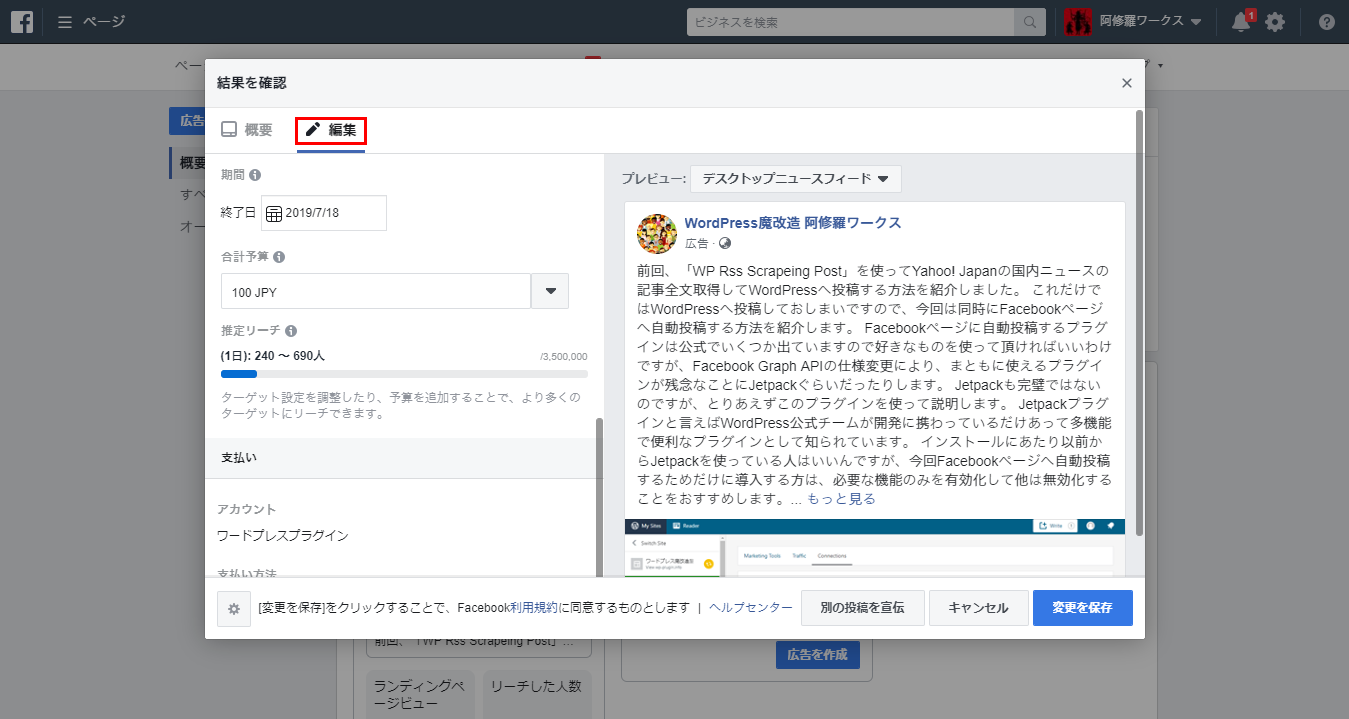Open the hamburger menu next to ページ
The width and height of the screenshot is (1349, 719).
[65, 22]
